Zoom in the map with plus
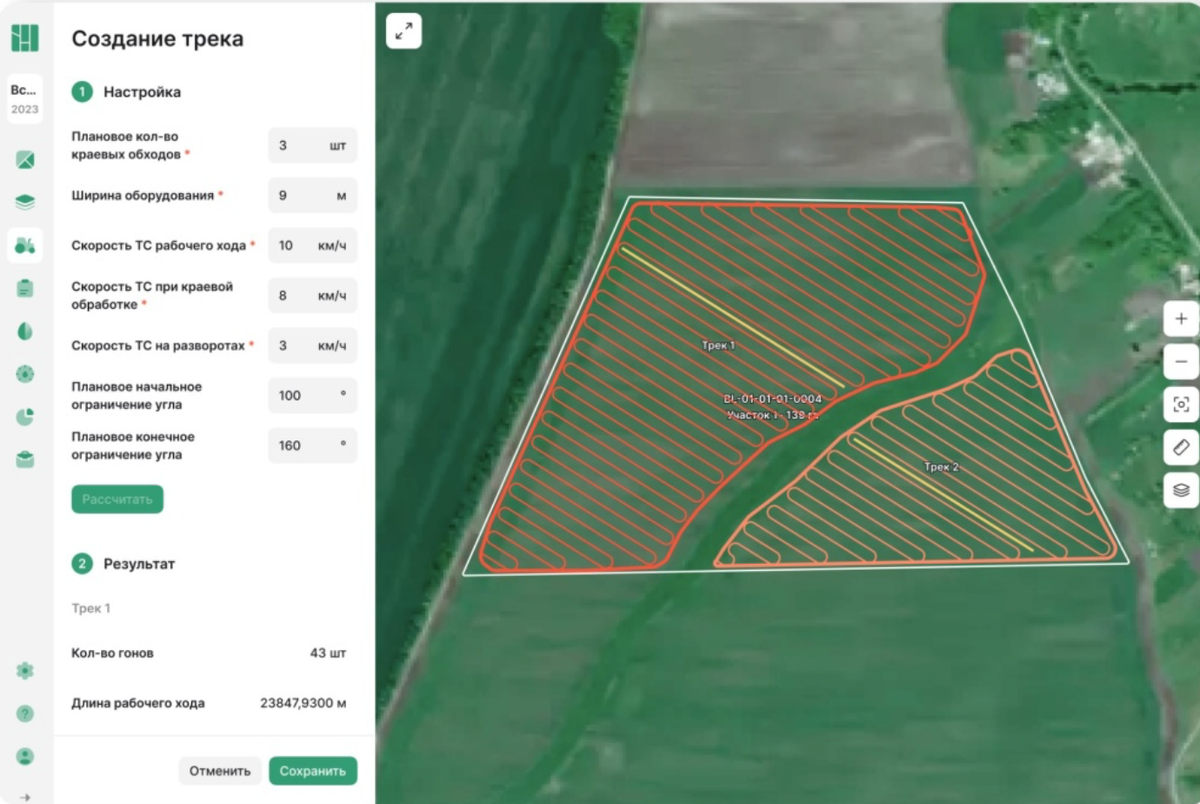 point(1181,319)
